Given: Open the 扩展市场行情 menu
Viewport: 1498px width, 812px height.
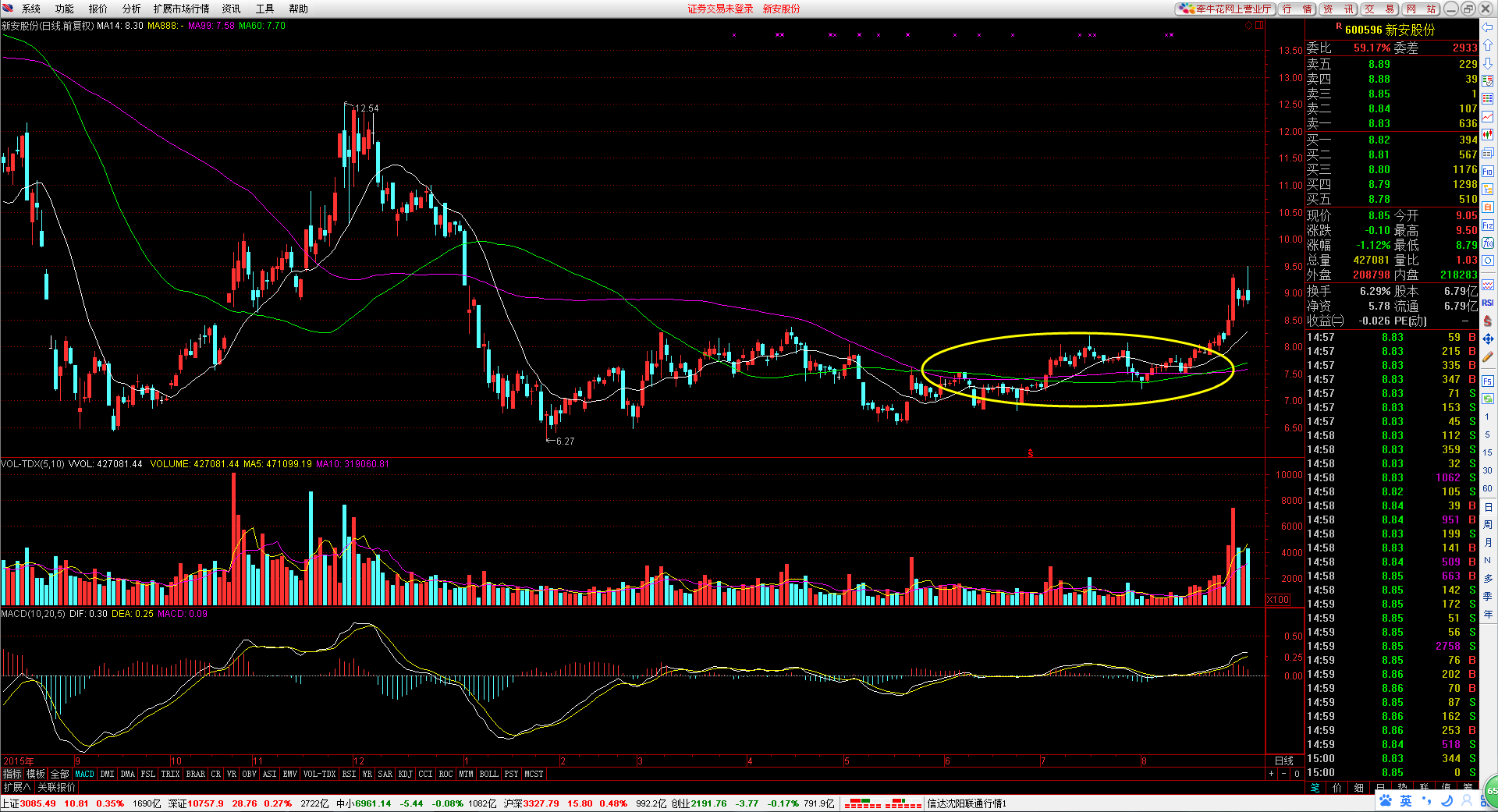Looking at the screenshot, I should tap(182, 9).
